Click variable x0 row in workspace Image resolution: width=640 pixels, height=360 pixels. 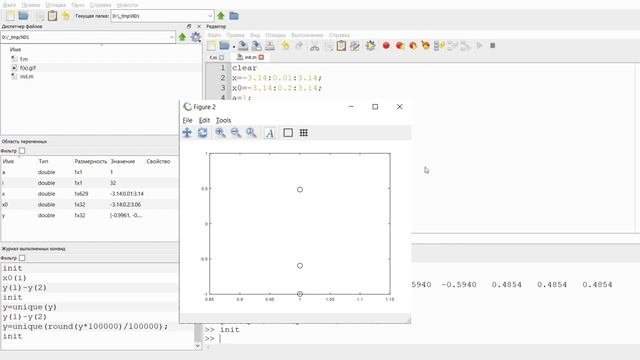90,204
